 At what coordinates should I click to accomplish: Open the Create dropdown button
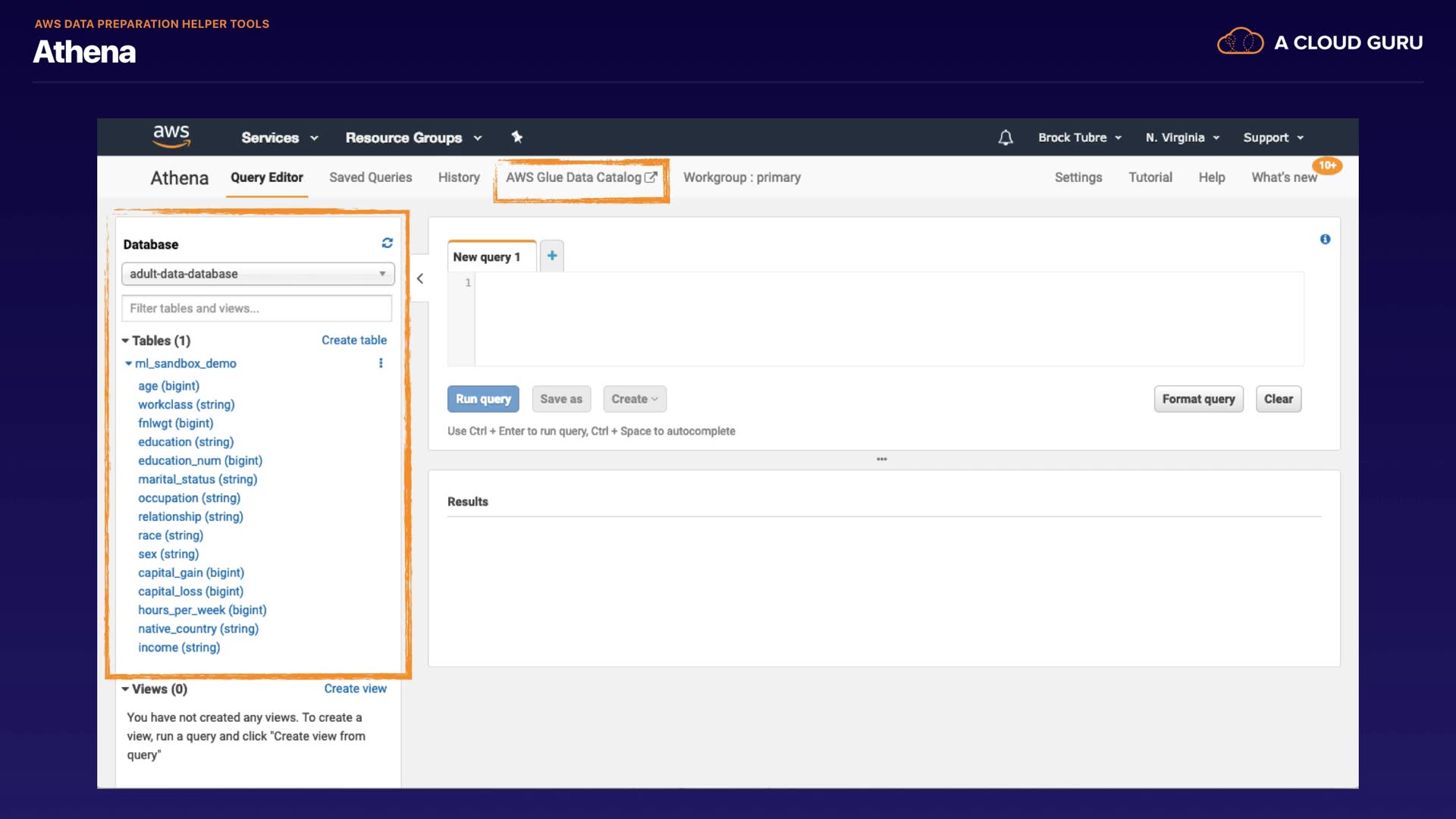(635, 400)
